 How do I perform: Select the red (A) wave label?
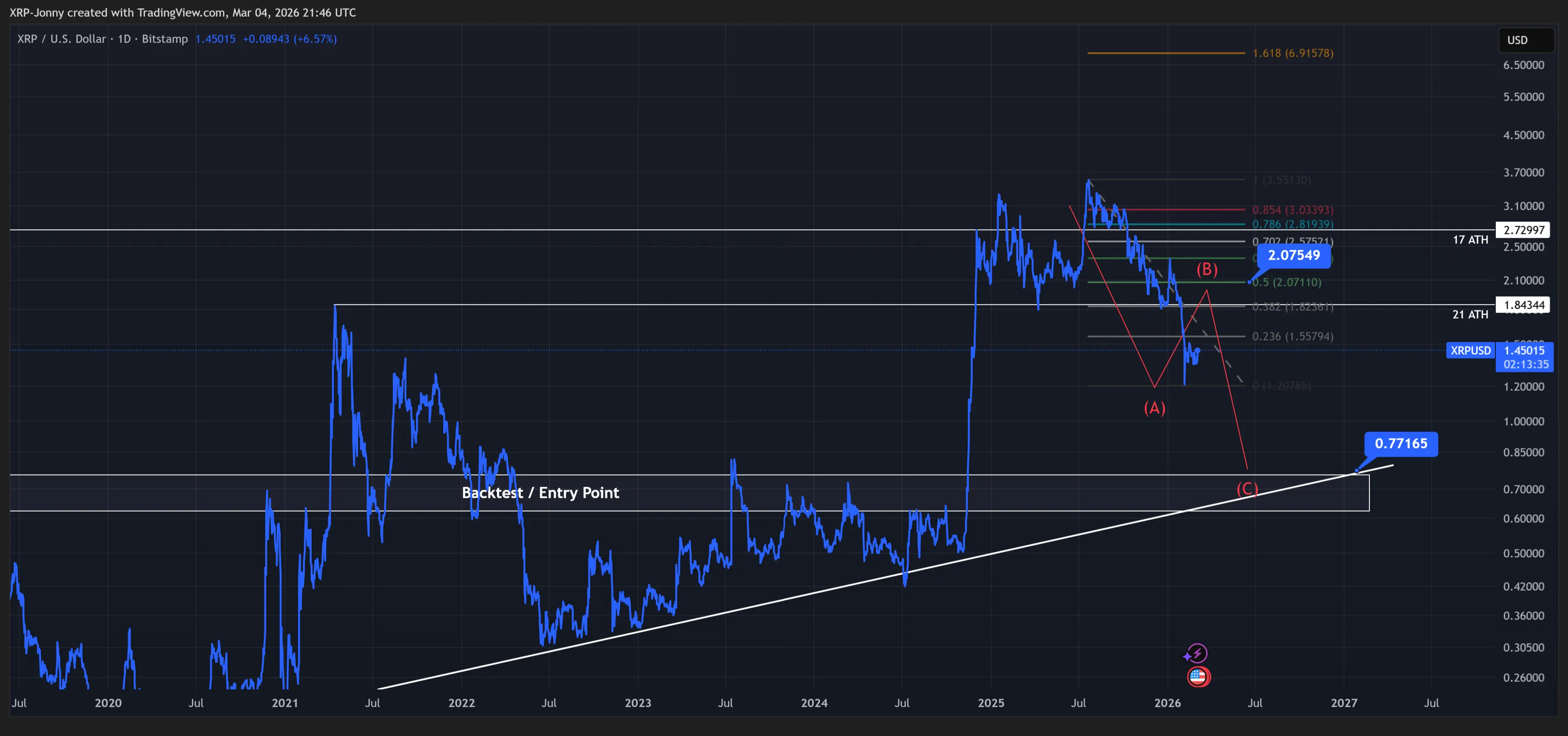[x=1154, y=408]
